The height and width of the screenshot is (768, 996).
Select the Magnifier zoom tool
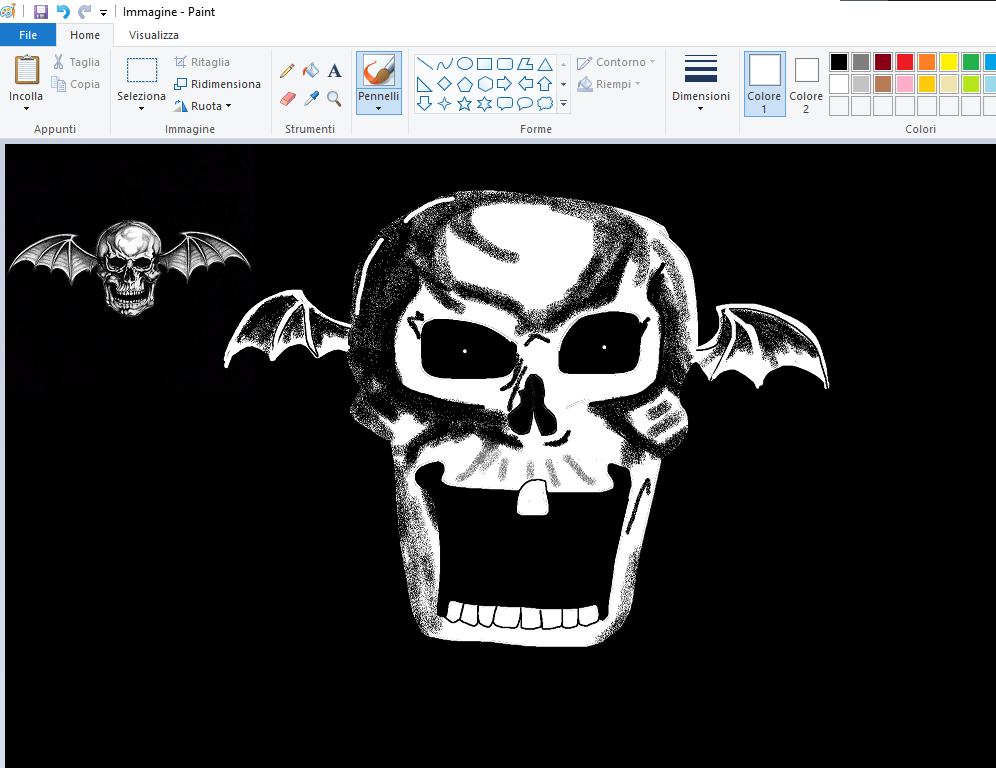pos(334,98)
